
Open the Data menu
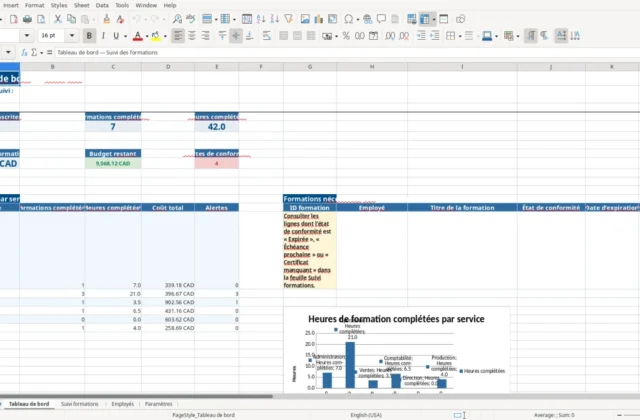[x=102, y=5]
